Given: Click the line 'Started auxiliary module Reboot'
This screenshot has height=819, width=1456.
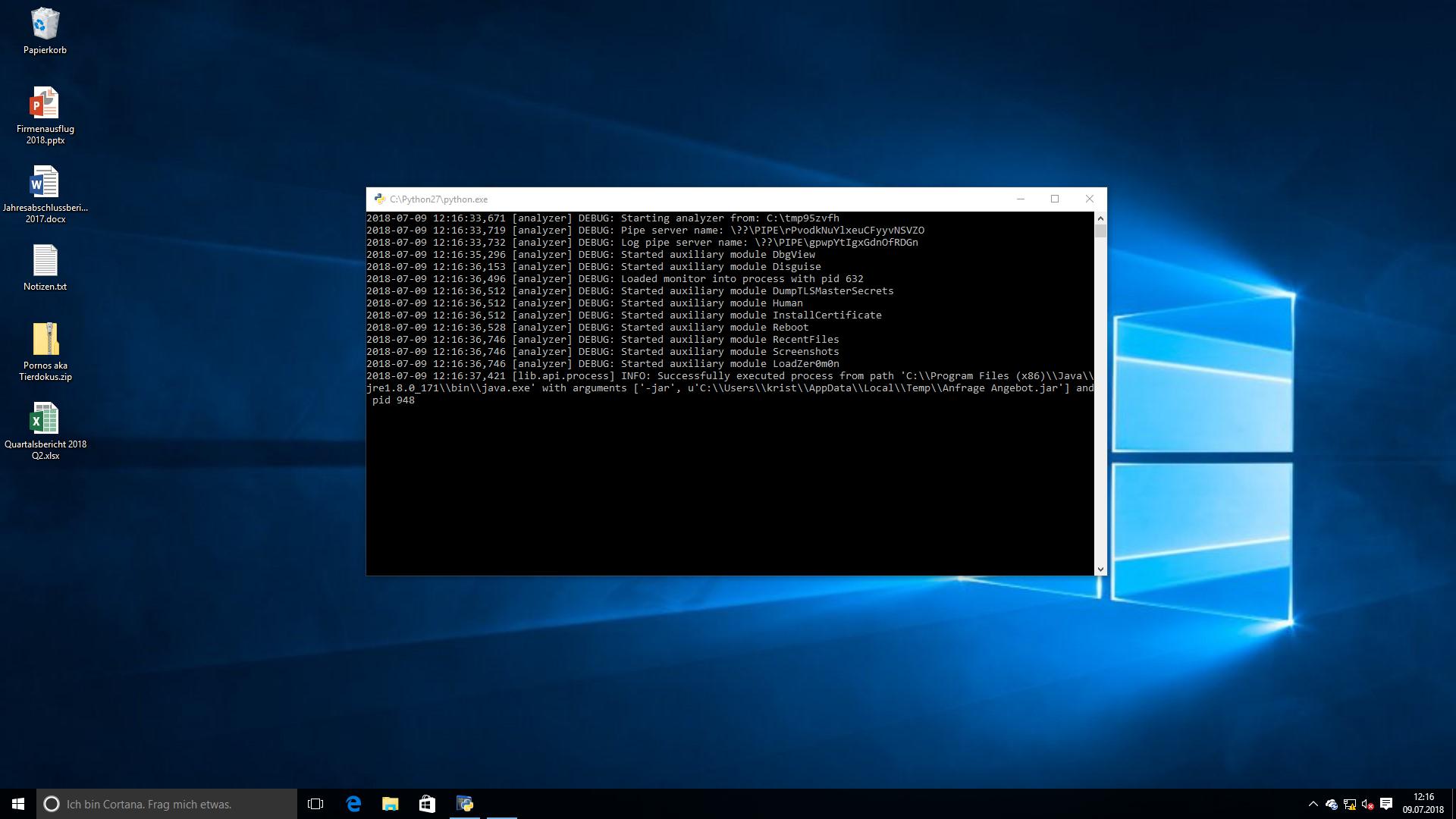Looking at the screenshot, I should (x=588, y=328).
